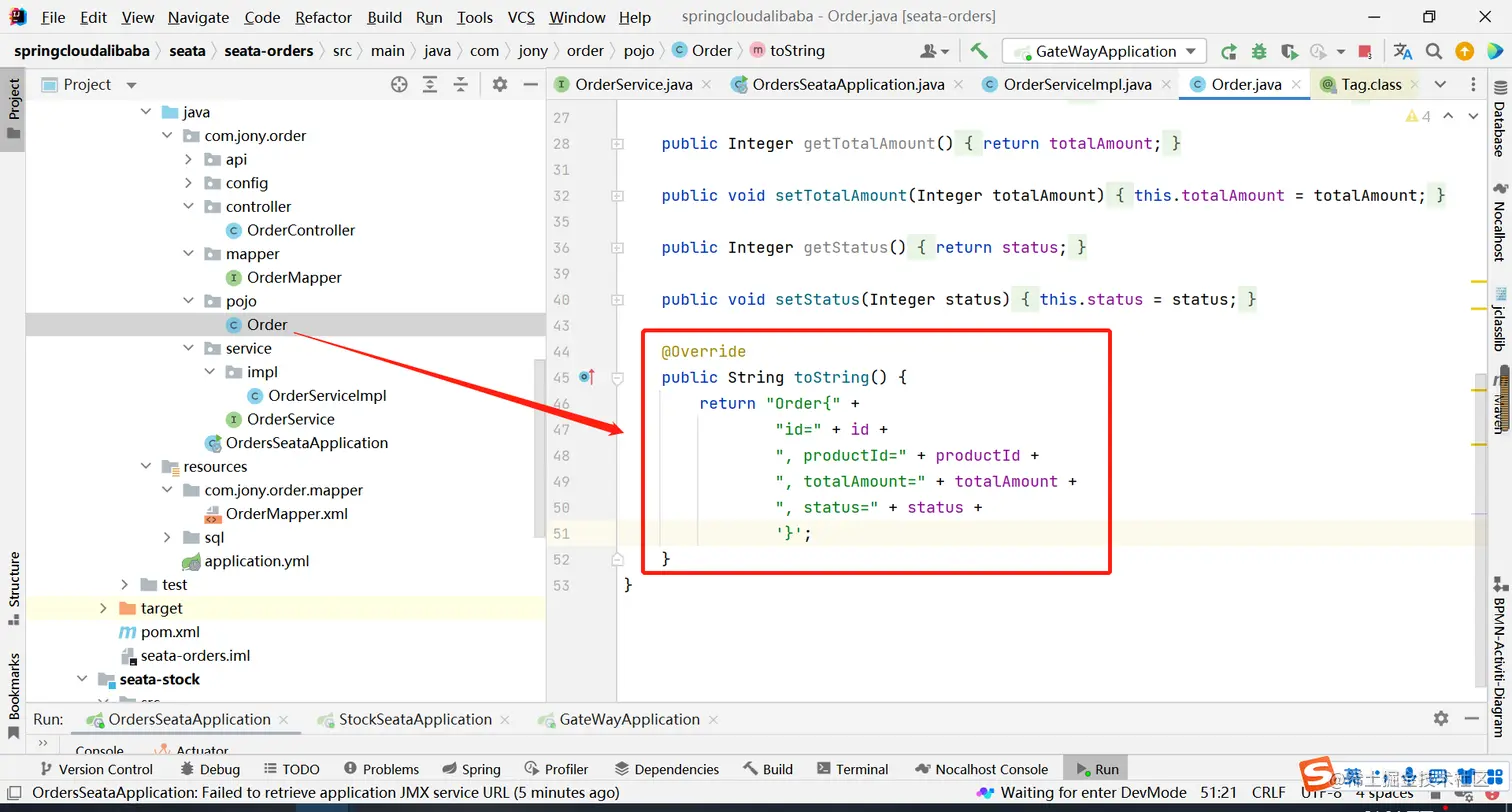This screenshot has width=1512, height=812.
Task: Select OrderMapper.xml in project tree
Action: [x=286, y=514]
